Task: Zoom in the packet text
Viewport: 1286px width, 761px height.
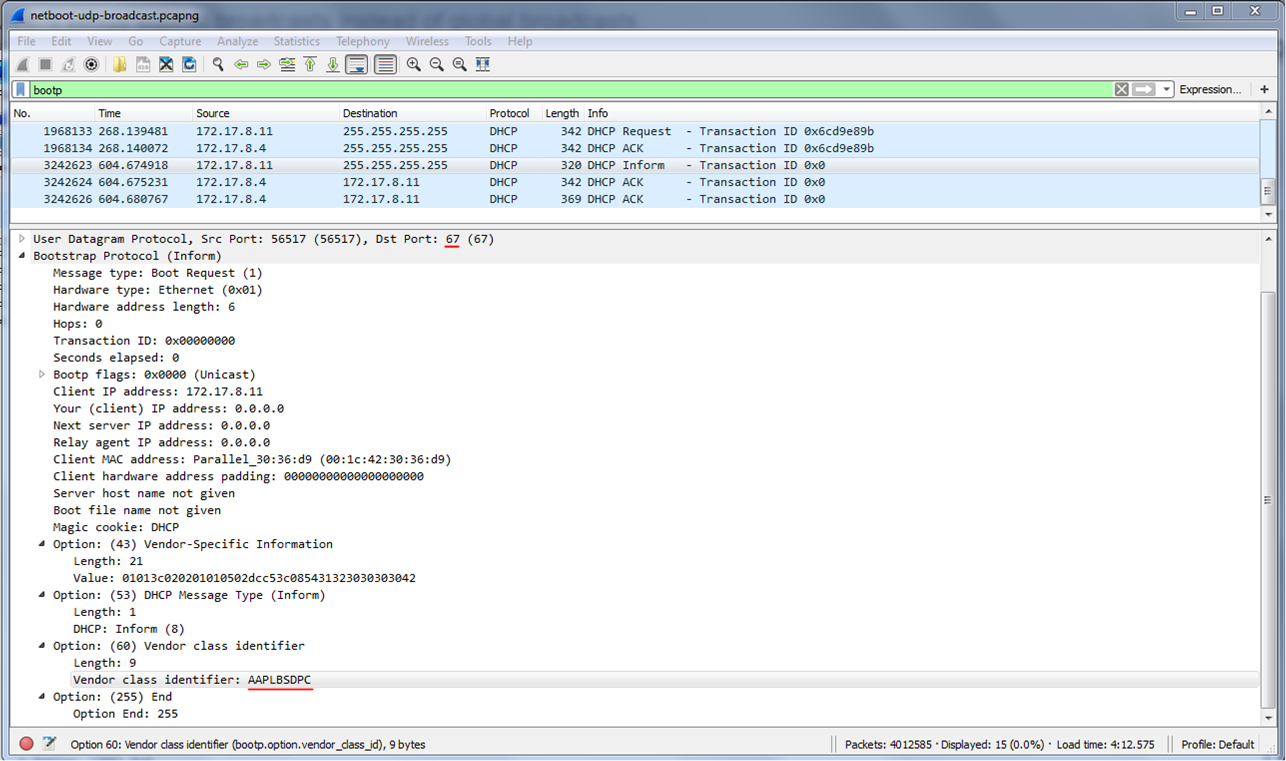Action: coord(413,65)
